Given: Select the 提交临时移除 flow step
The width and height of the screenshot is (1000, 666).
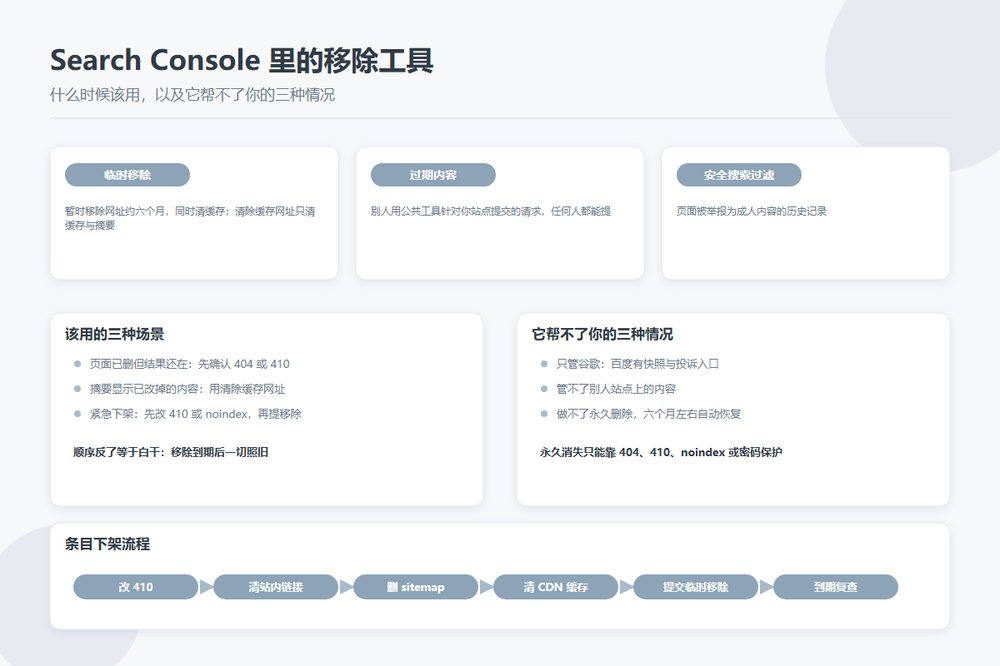Looking at the screenshot, I should point(696,587).
